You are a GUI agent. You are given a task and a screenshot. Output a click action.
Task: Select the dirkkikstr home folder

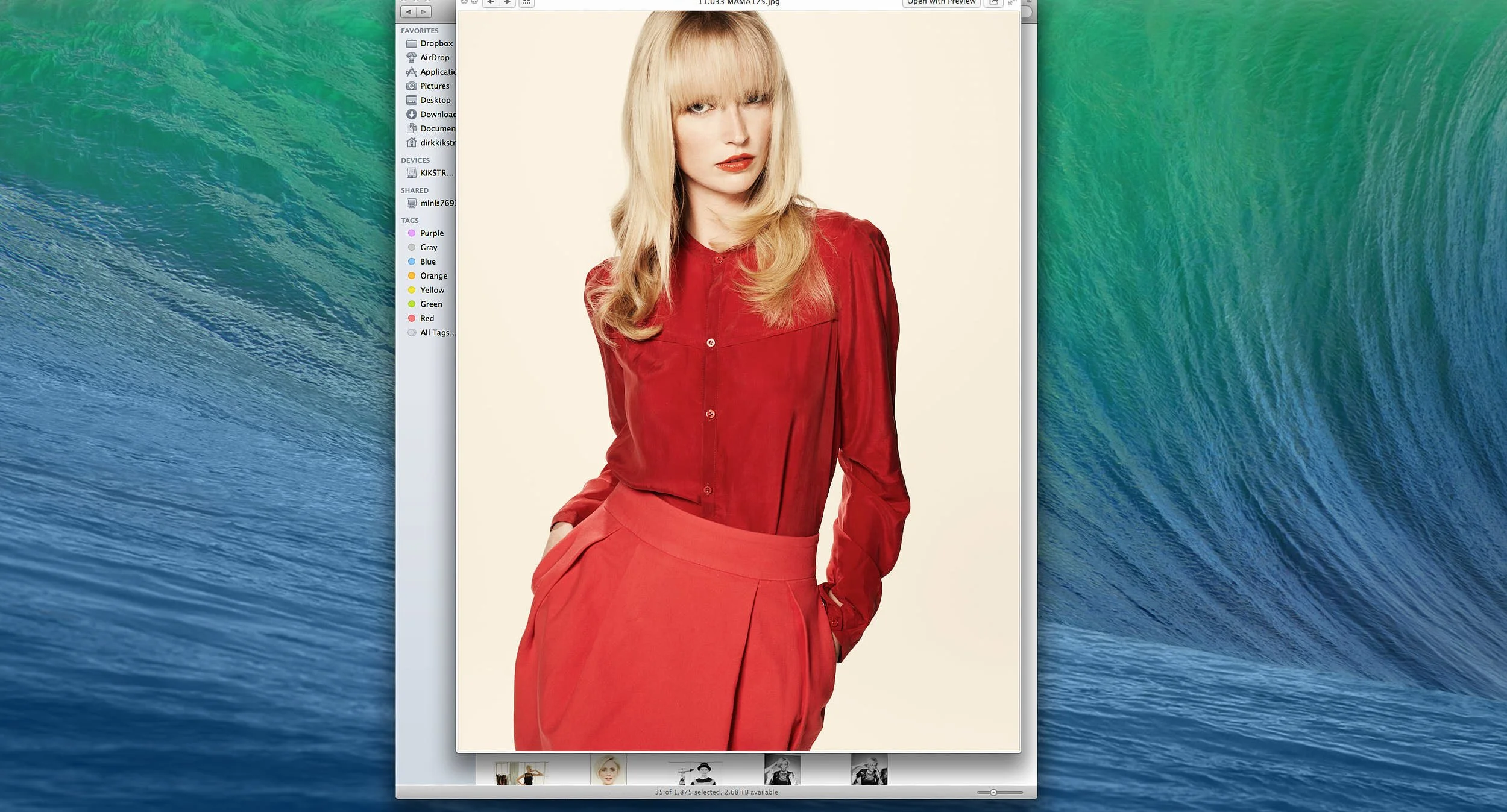438,142
